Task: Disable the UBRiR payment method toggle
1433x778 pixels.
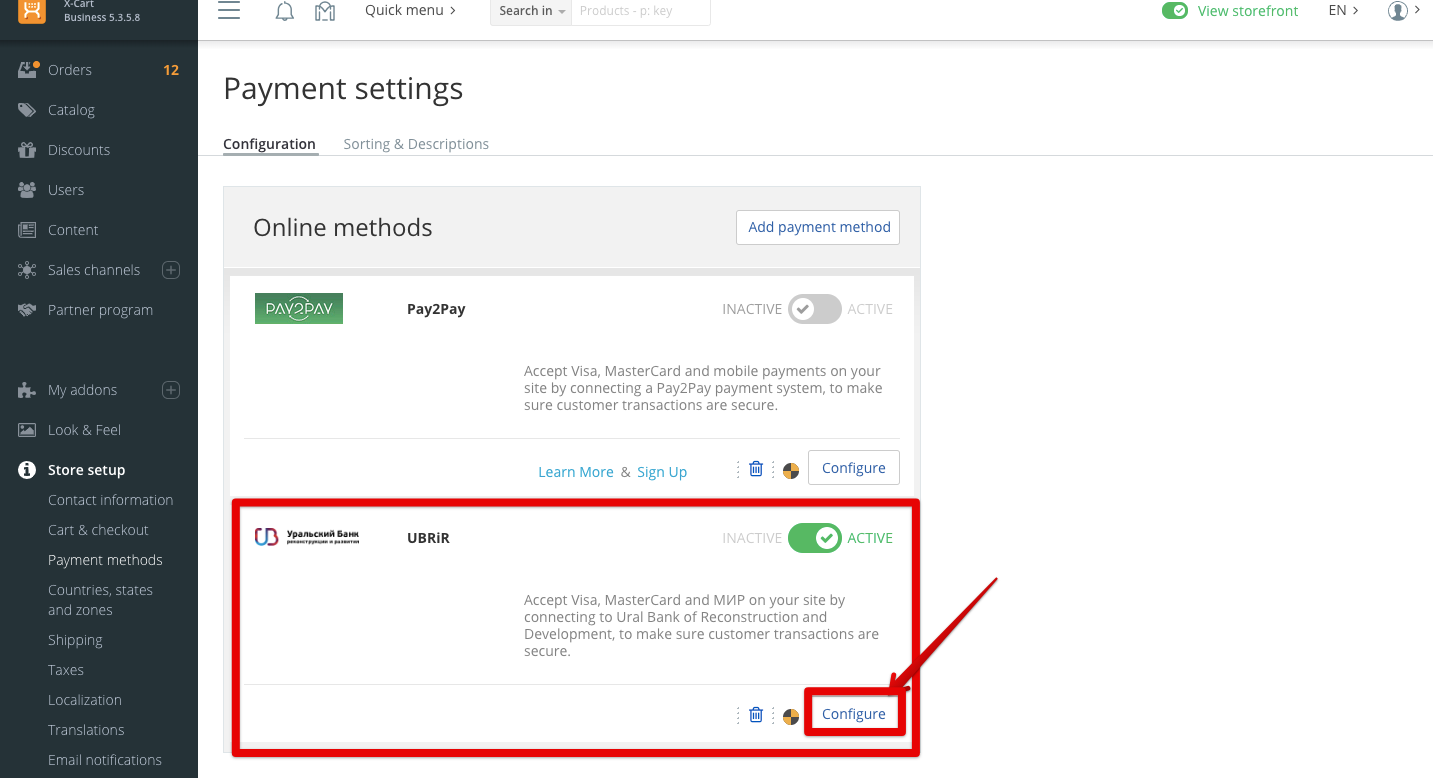Action: click(x=815, y=538)
